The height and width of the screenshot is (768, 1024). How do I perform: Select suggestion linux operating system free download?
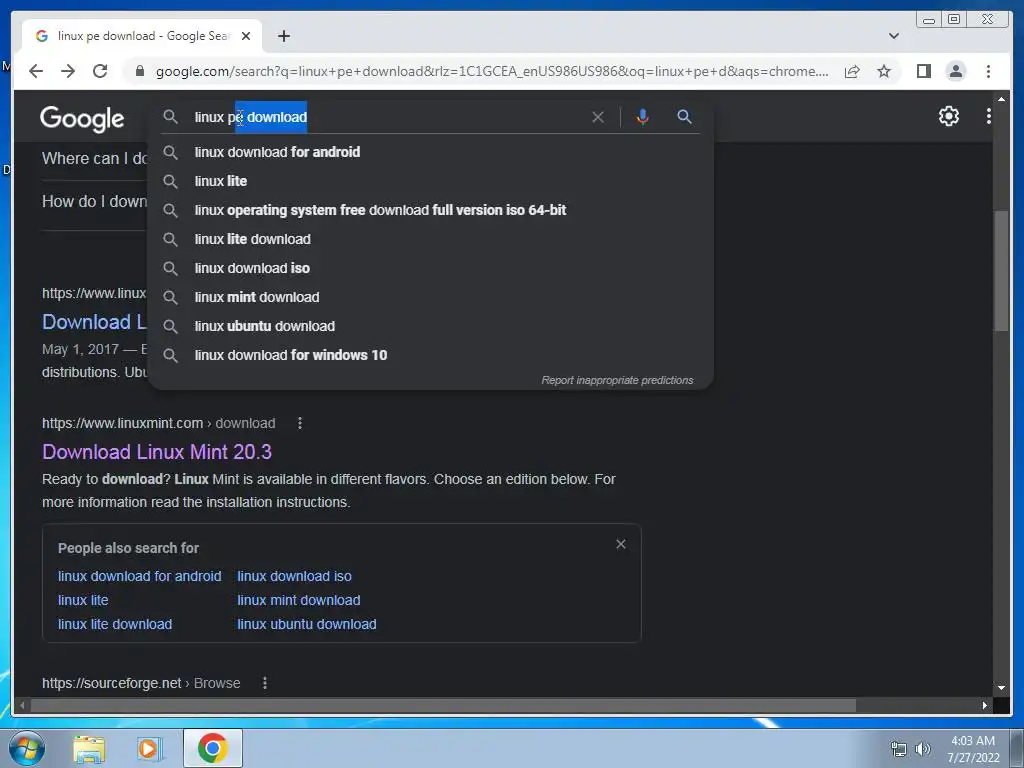coord(430,210)
